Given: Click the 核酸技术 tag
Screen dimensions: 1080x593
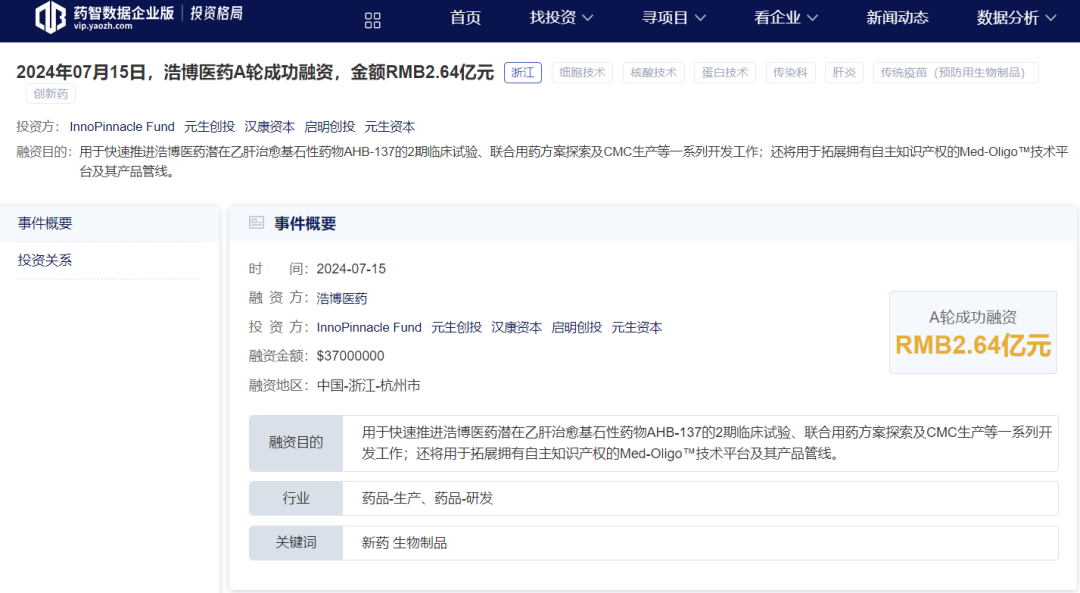Looking at the screenshot, I should pos(654,72).
